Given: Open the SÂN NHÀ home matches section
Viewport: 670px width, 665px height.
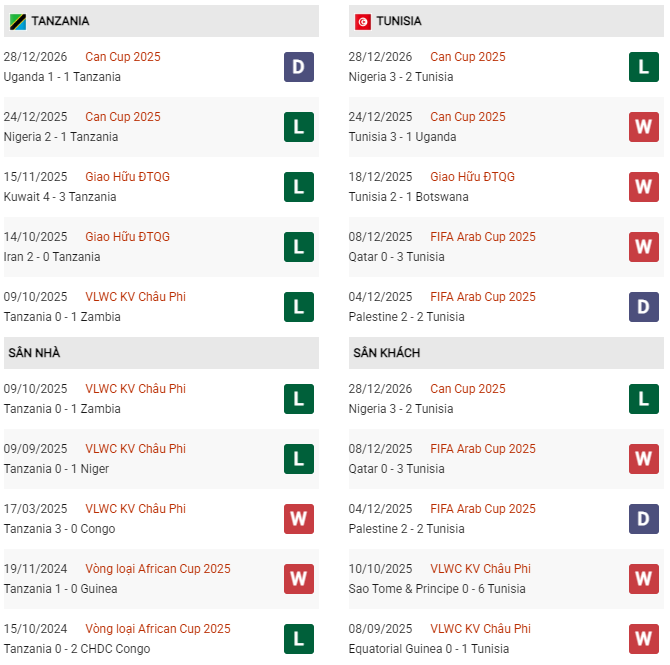Looking at the screenshot, I should point(34,353).
